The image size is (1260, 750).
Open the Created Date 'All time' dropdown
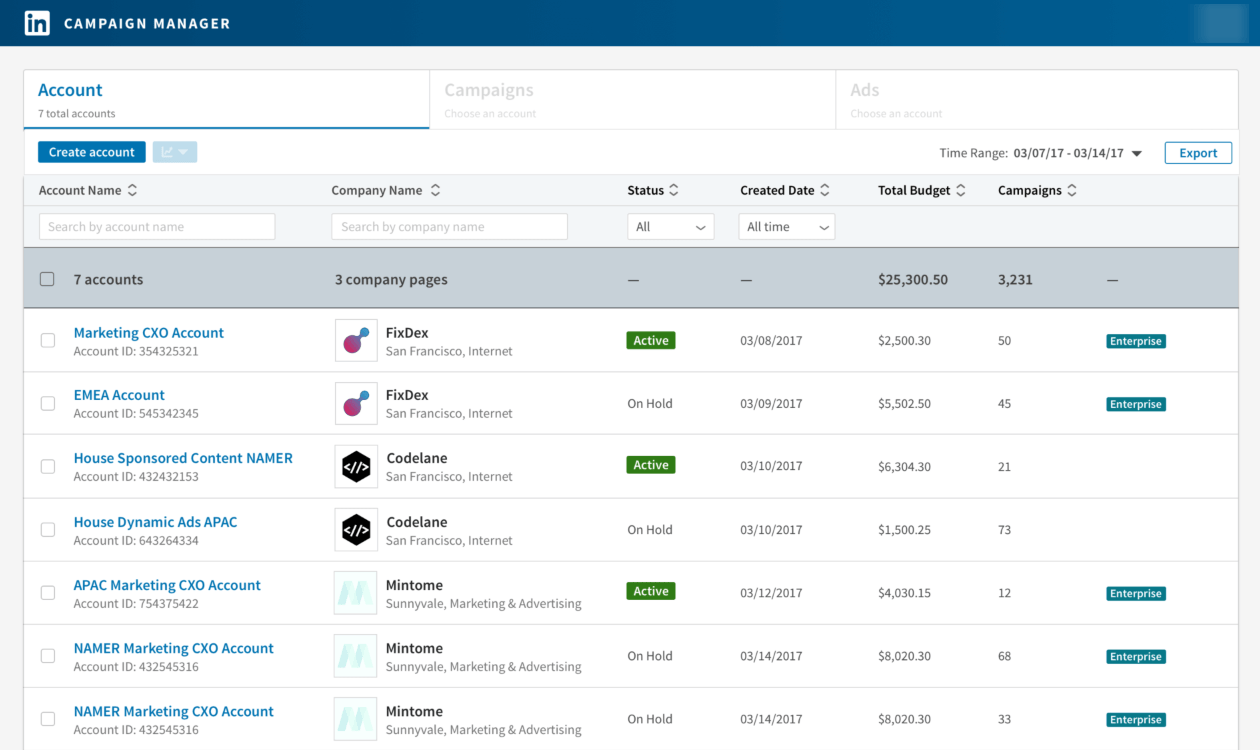coord(787,227)
